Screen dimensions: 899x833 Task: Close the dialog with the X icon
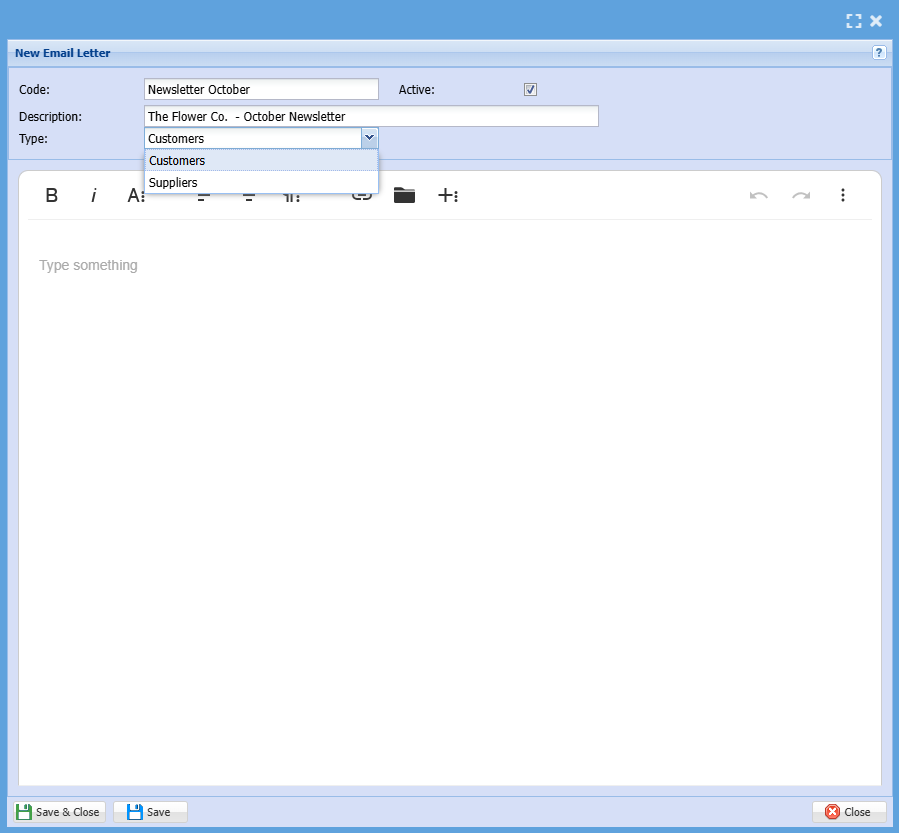click(x=876, y=21)
